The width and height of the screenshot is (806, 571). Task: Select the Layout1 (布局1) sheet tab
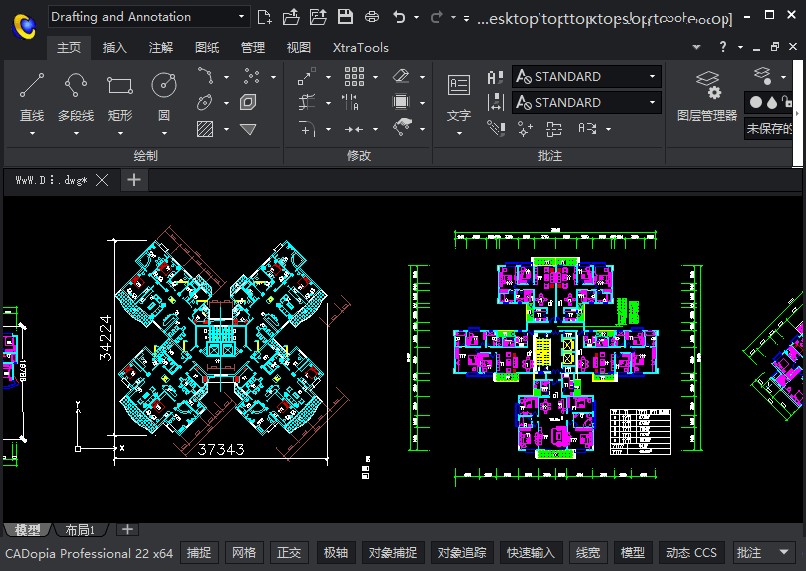pos(80,529)
